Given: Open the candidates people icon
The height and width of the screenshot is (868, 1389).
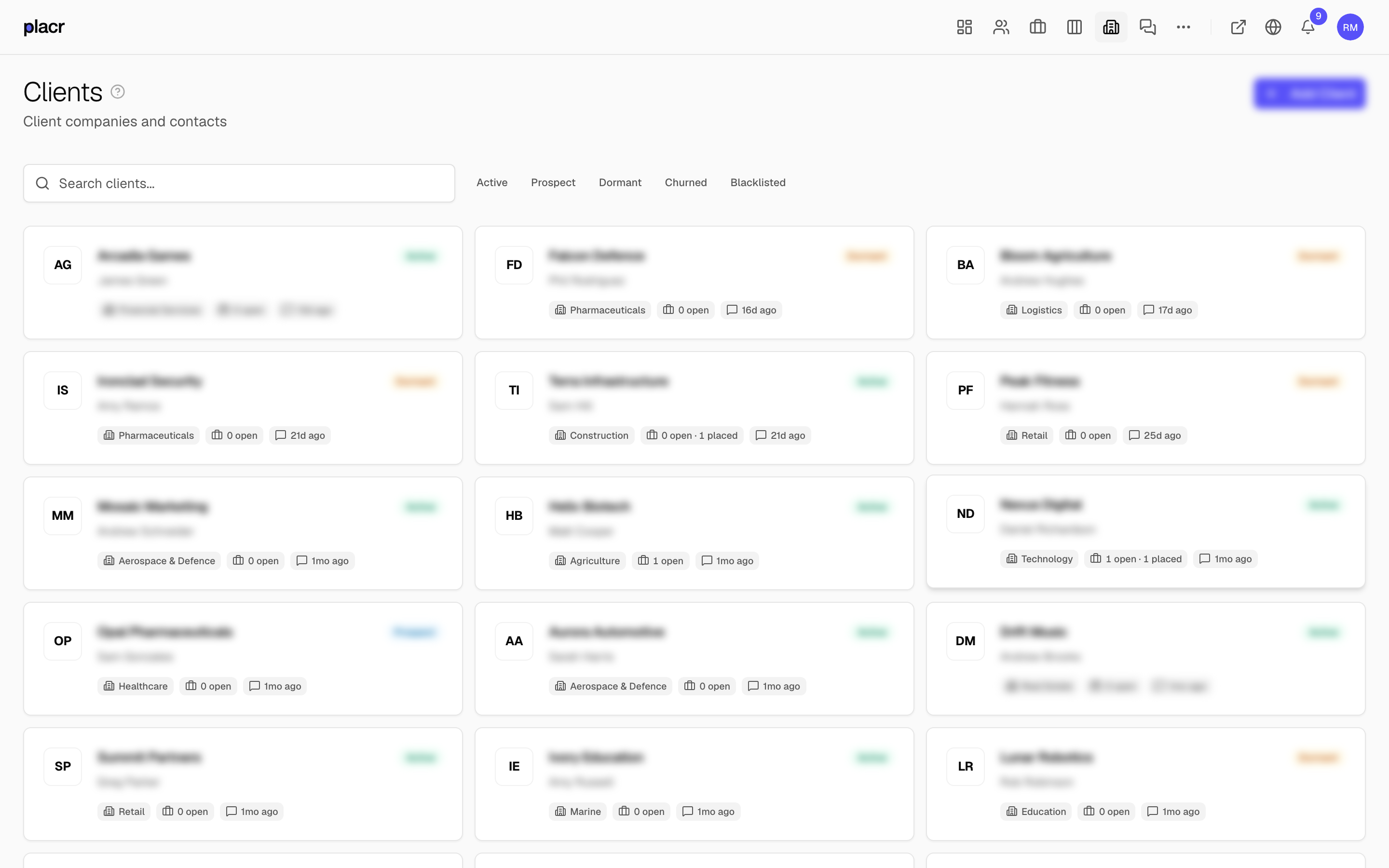Looking at the screenshot, I should 1001,27.
